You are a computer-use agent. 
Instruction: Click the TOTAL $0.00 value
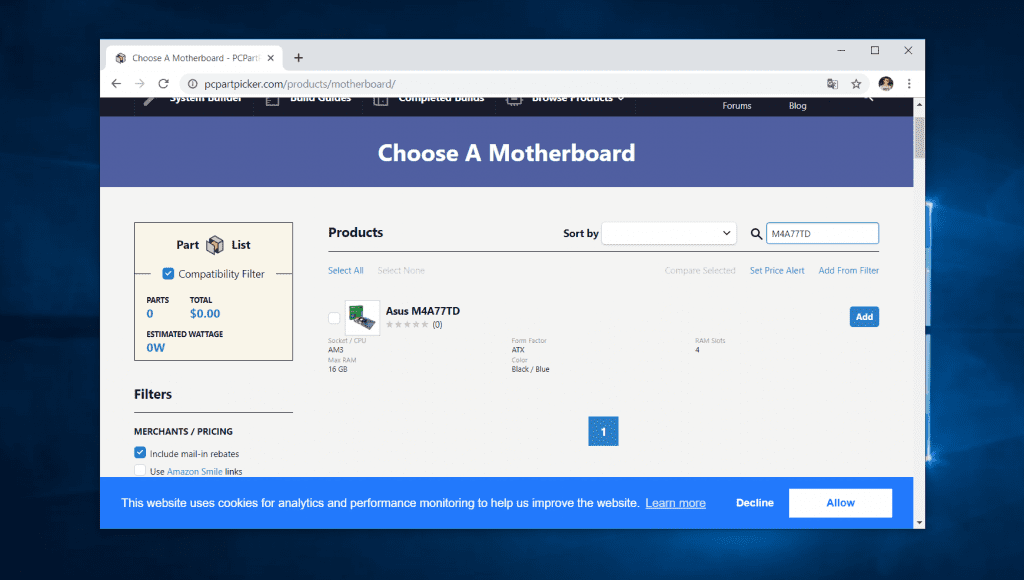[205, 314]
